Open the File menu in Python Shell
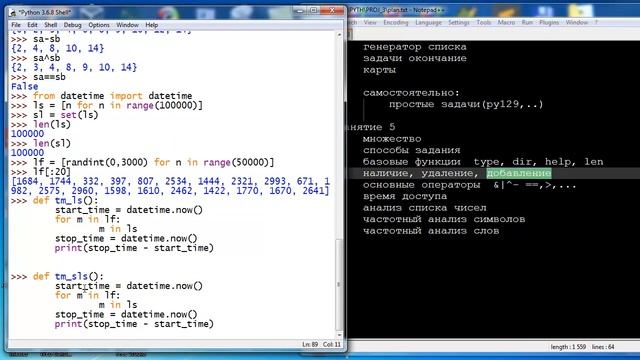The image size is (640, 360). click(x=16, y=25)
